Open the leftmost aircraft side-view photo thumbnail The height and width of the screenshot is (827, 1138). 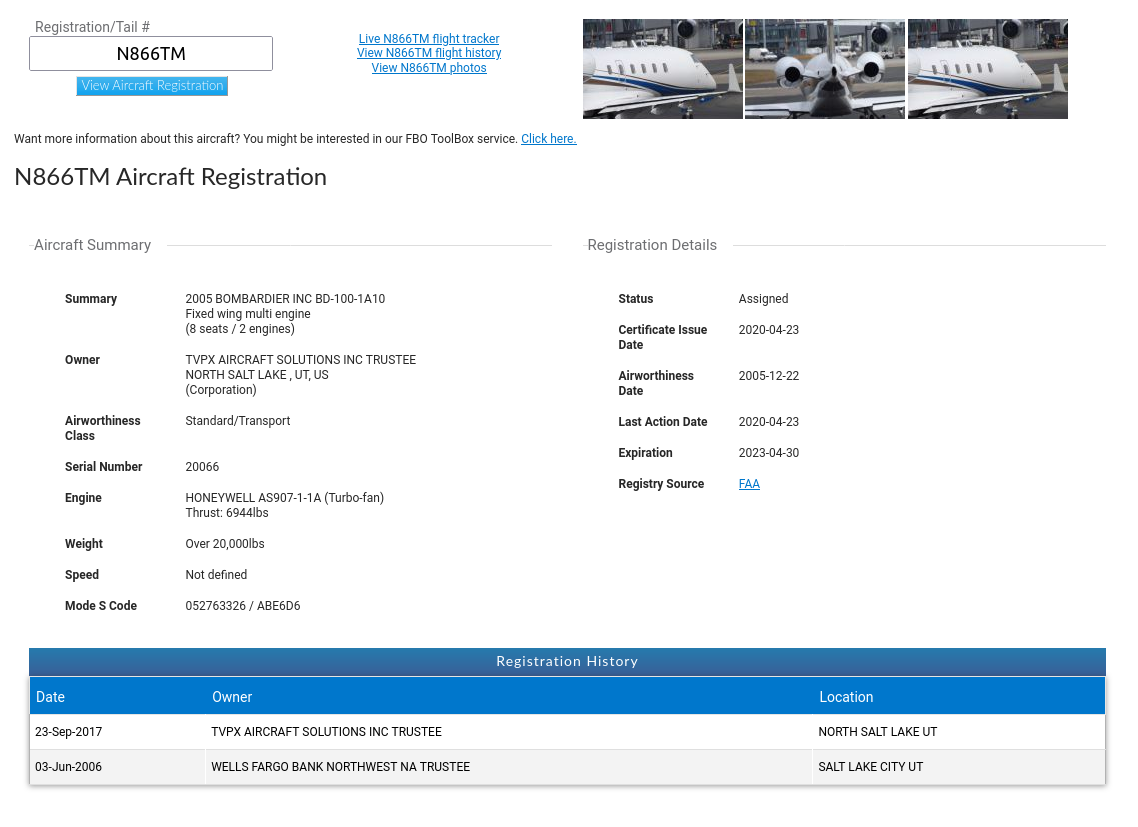(663, 69)
